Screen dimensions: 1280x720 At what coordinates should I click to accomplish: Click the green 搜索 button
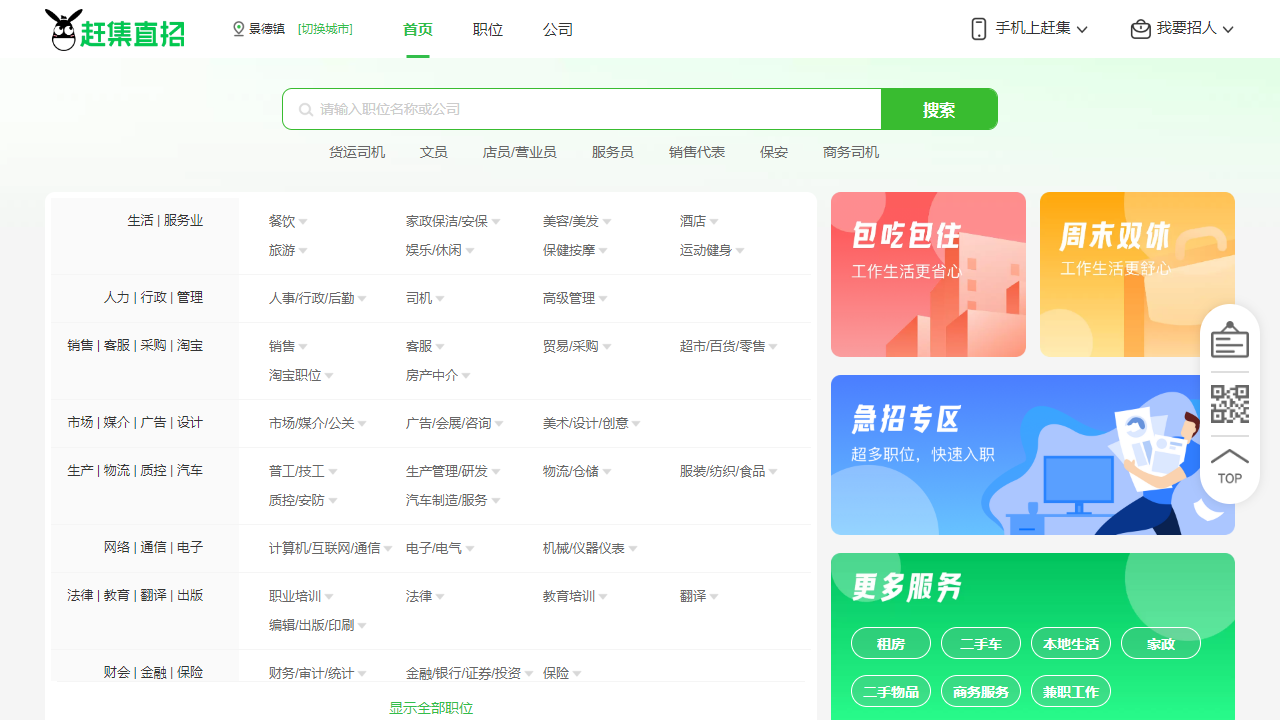pyautogui.click(x=938, y=109)
